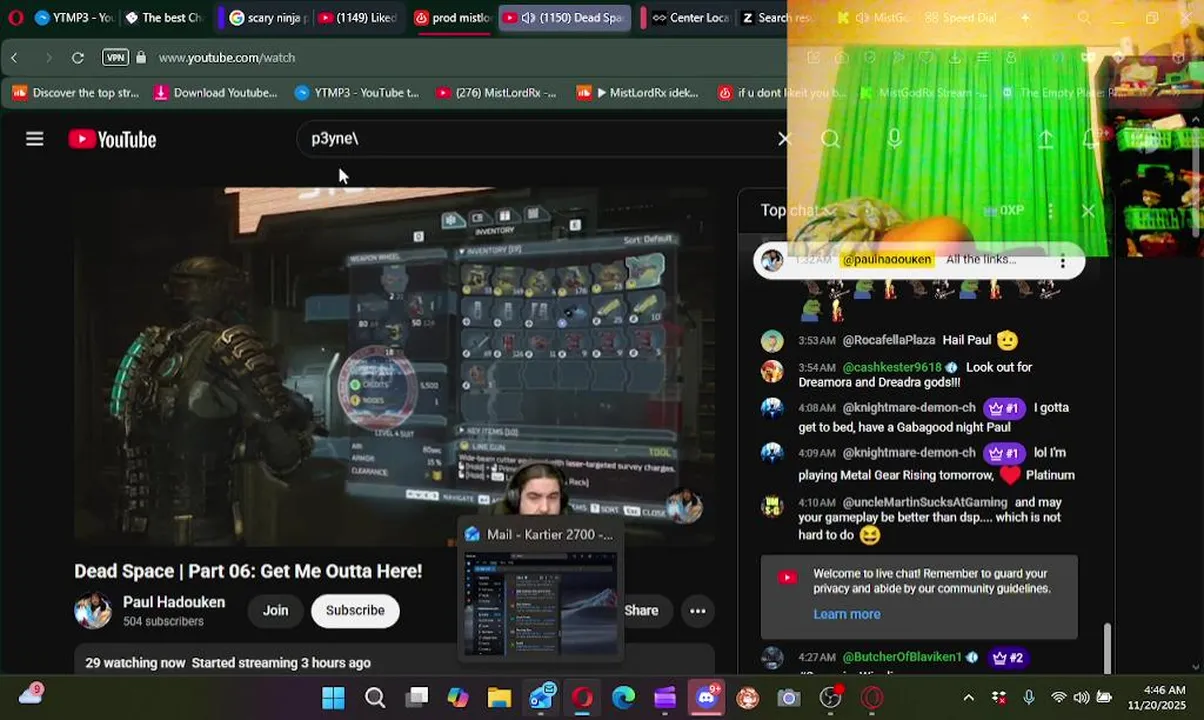Click the microphone tray icon
The height and width of the screenshot is (720, 1204).
tap(1029, 697)
